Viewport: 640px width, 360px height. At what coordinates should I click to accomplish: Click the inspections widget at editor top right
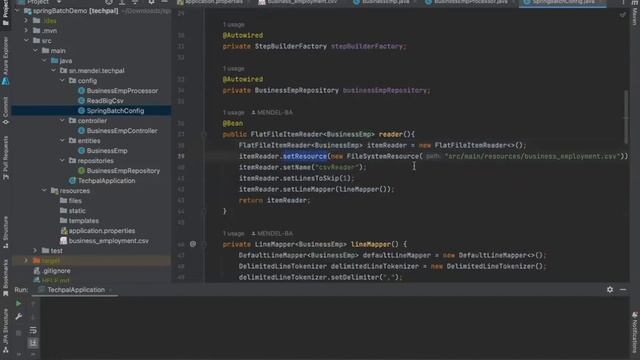(x=622, y=15)
